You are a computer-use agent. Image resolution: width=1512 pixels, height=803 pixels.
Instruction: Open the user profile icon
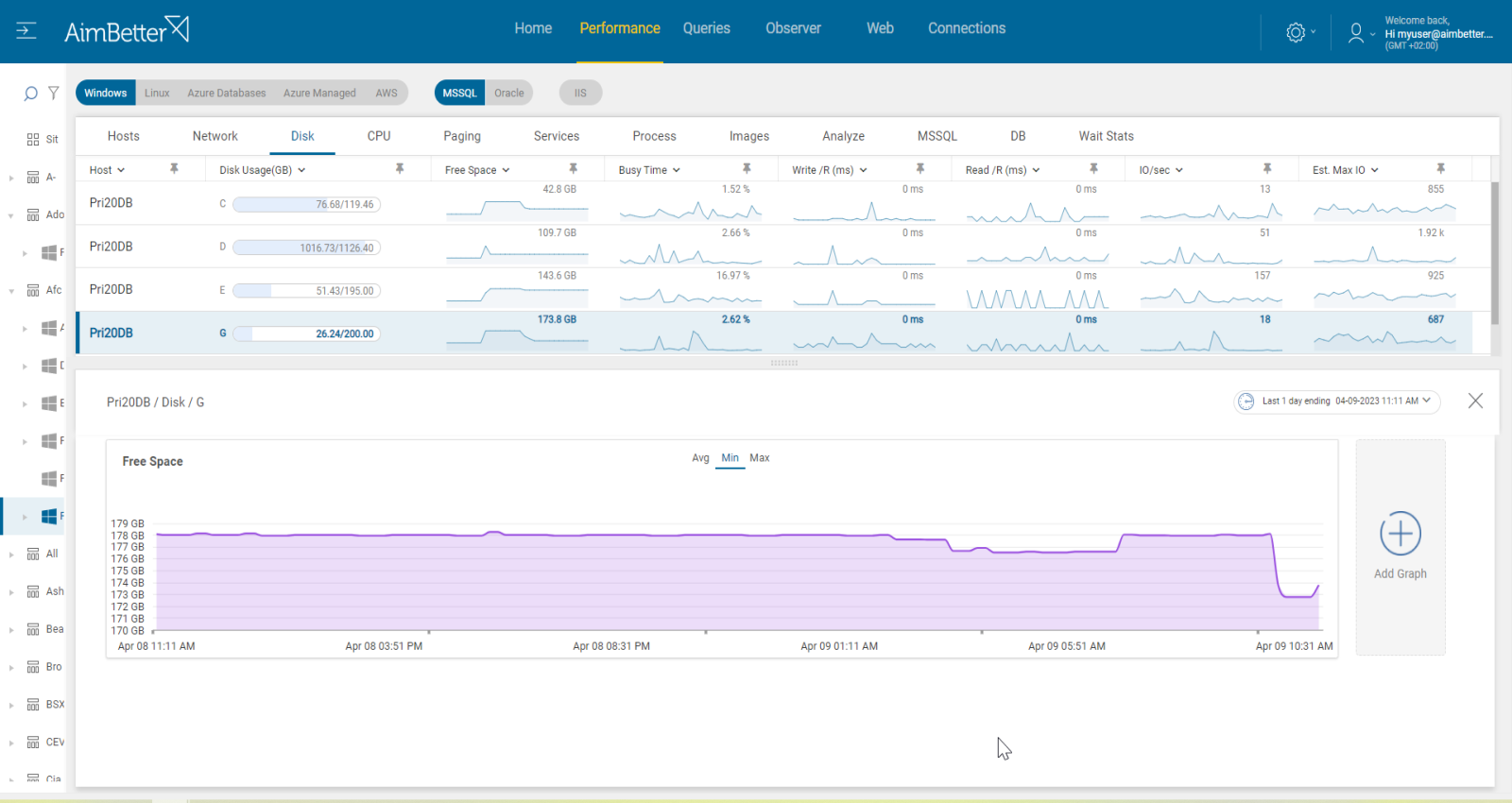click(x=1356, y=33)
